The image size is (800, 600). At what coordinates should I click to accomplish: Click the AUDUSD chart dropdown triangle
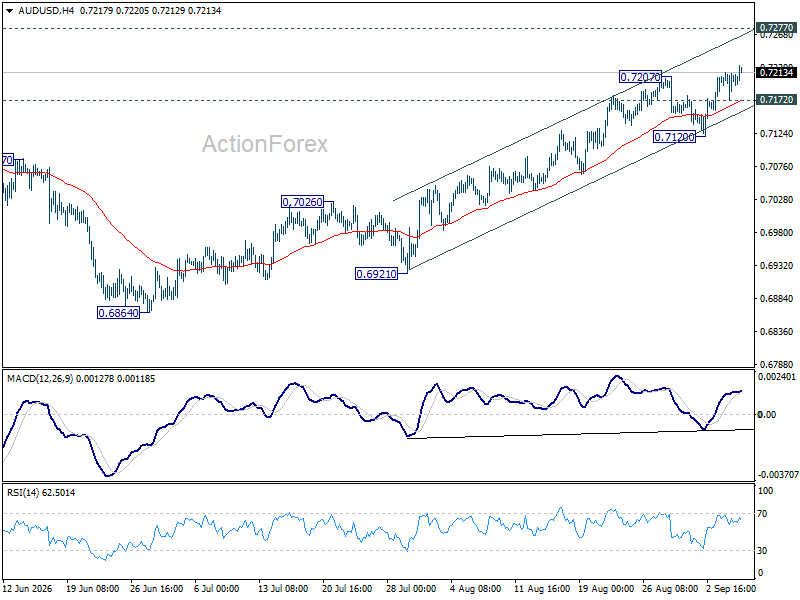(x=10, y=11)
